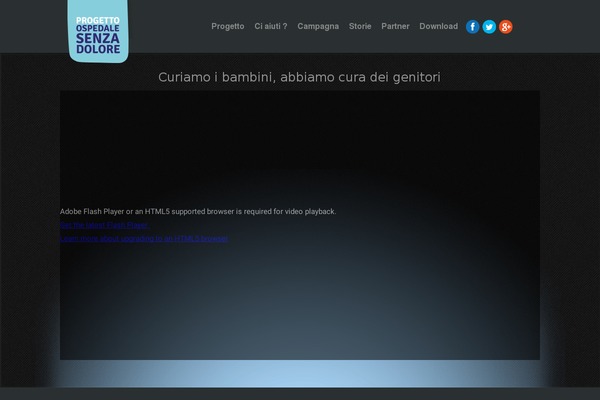Open the Progetto menu item
This screenshot has height=400, width=600.
pos(228,26)
